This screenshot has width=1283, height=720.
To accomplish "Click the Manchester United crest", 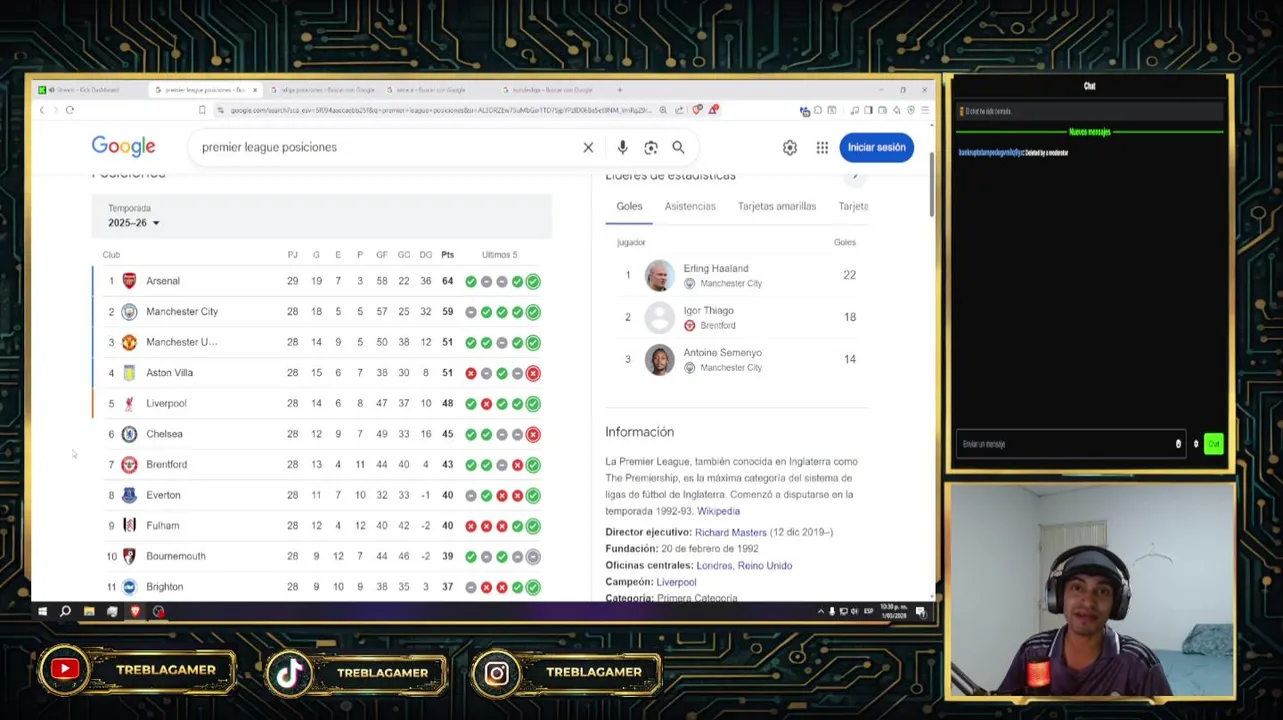I will [129, 342].
